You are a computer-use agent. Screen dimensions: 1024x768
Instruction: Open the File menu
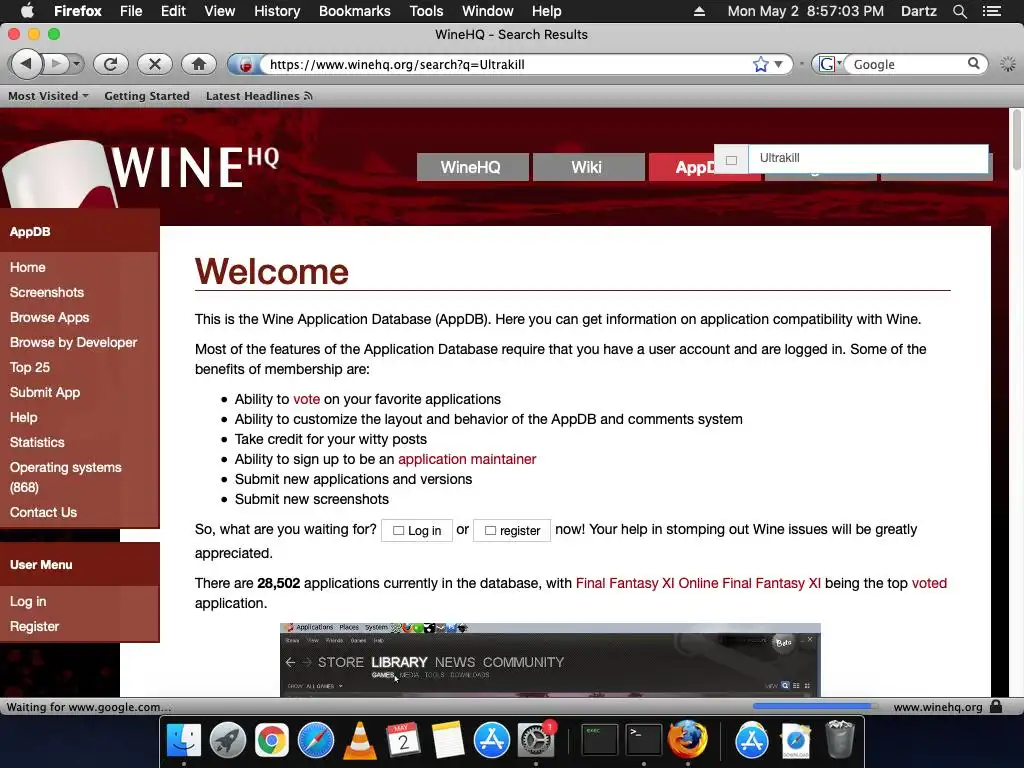point(131,11)
